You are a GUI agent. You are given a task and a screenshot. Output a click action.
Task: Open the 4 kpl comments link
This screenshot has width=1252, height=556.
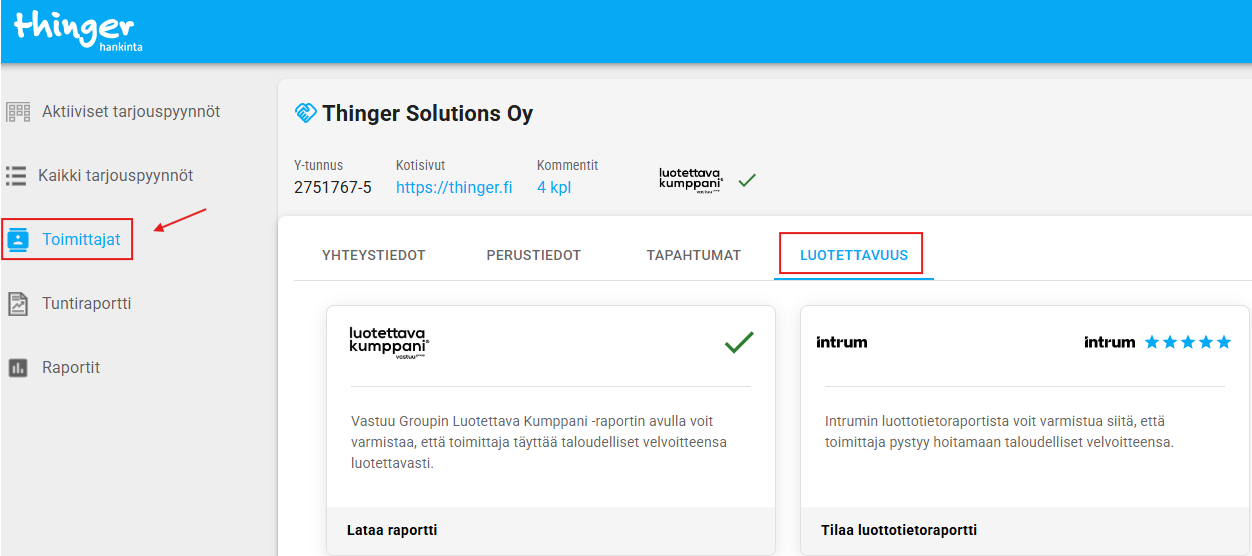pos(554,187)
